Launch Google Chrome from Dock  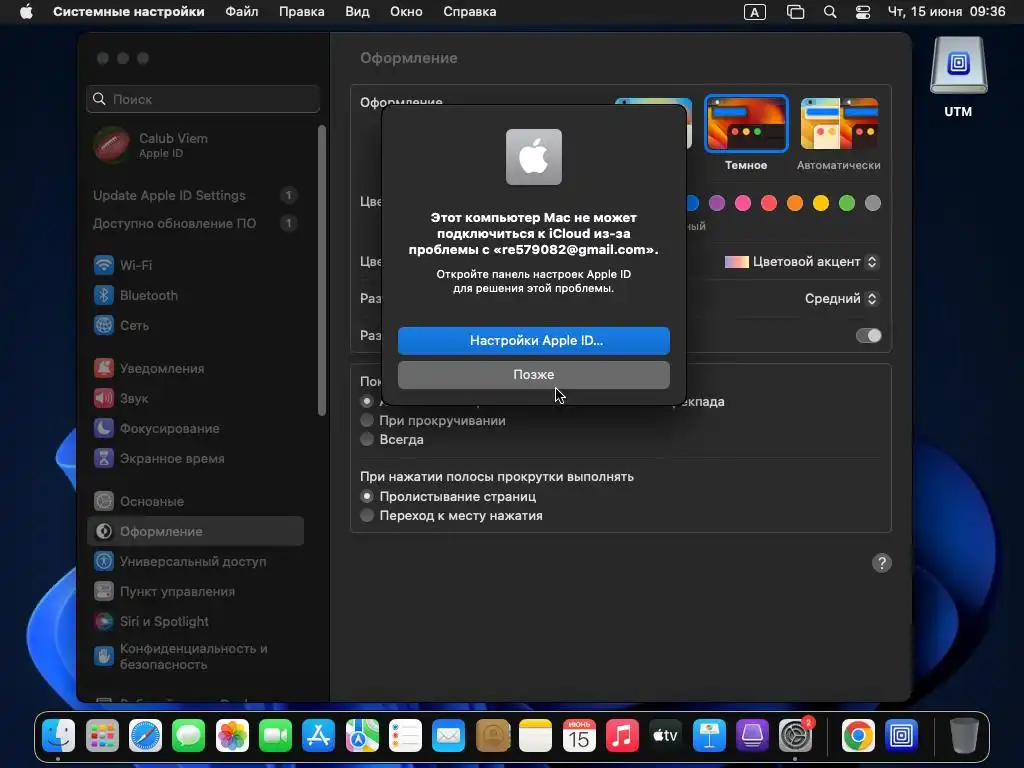tap(857, 736)
